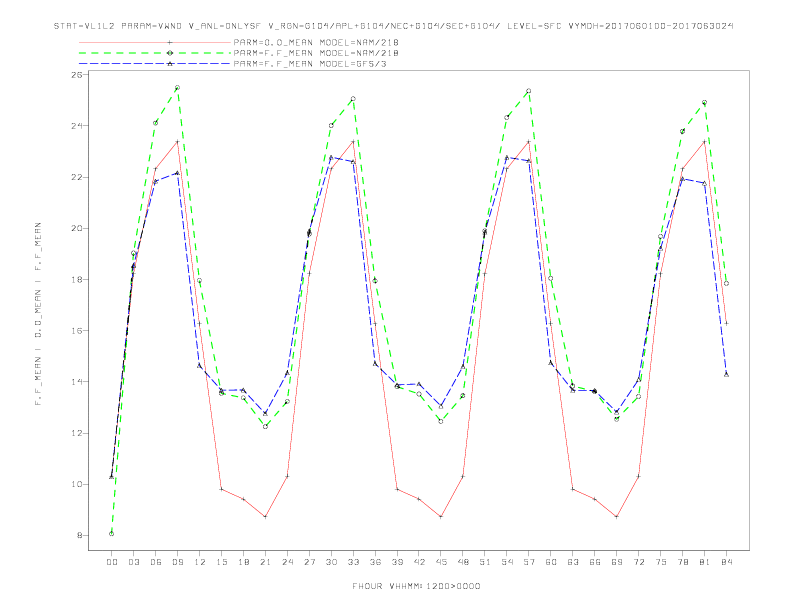Select legend entry PARM=O.O_MEAN MODEL=NAM/218
The image size is (792, 612).
click(x=316, y=42)
